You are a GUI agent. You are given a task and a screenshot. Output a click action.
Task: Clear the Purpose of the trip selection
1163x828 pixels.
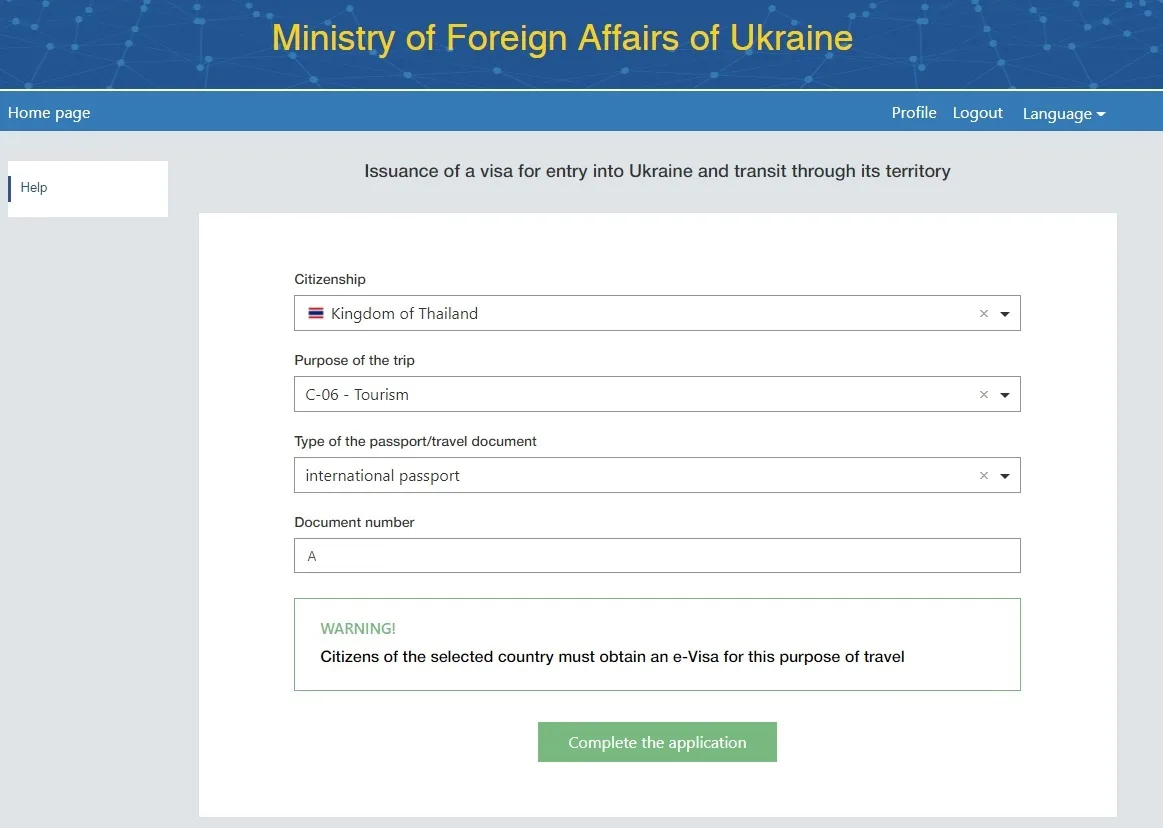(984, 394)
